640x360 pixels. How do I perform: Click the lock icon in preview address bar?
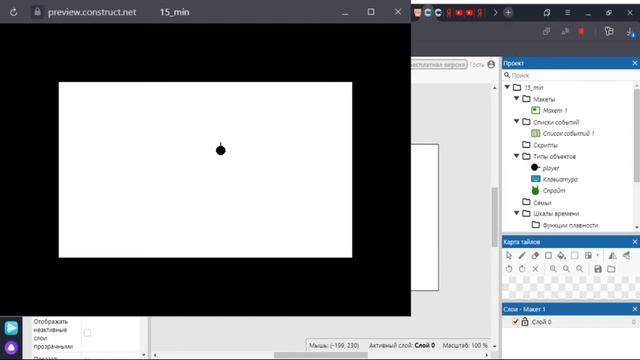(37, 12)
